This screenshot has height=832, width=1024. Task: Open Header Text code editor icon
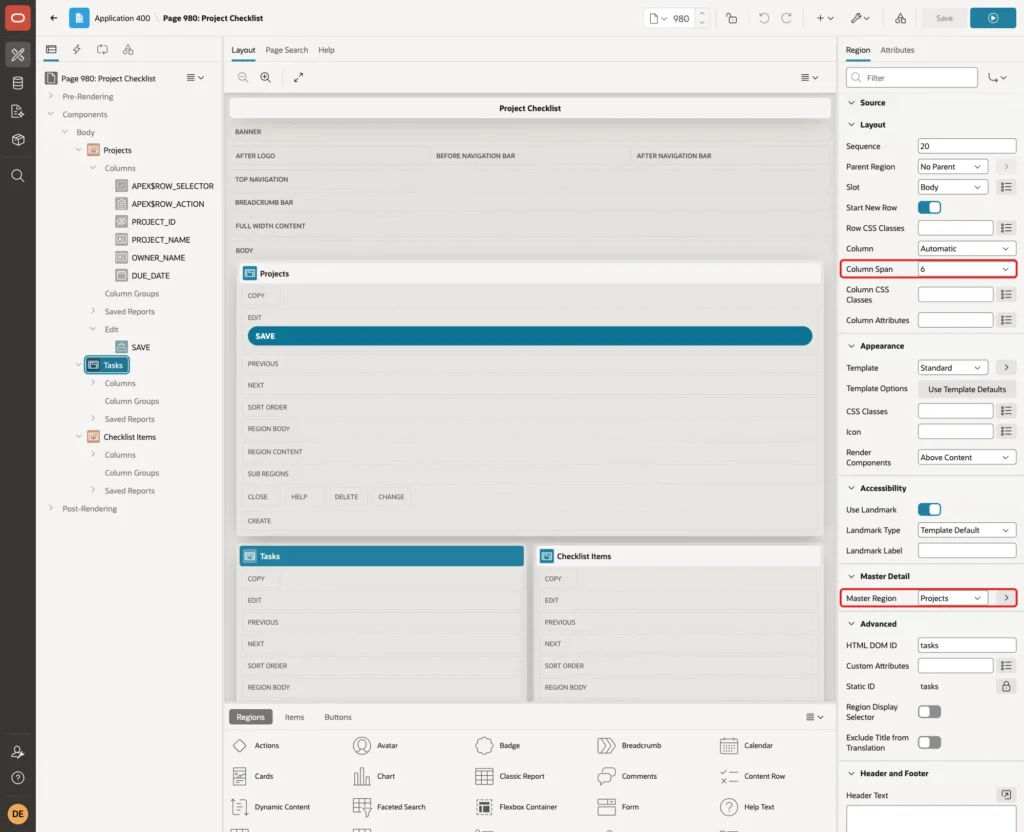pos(1006,795)
